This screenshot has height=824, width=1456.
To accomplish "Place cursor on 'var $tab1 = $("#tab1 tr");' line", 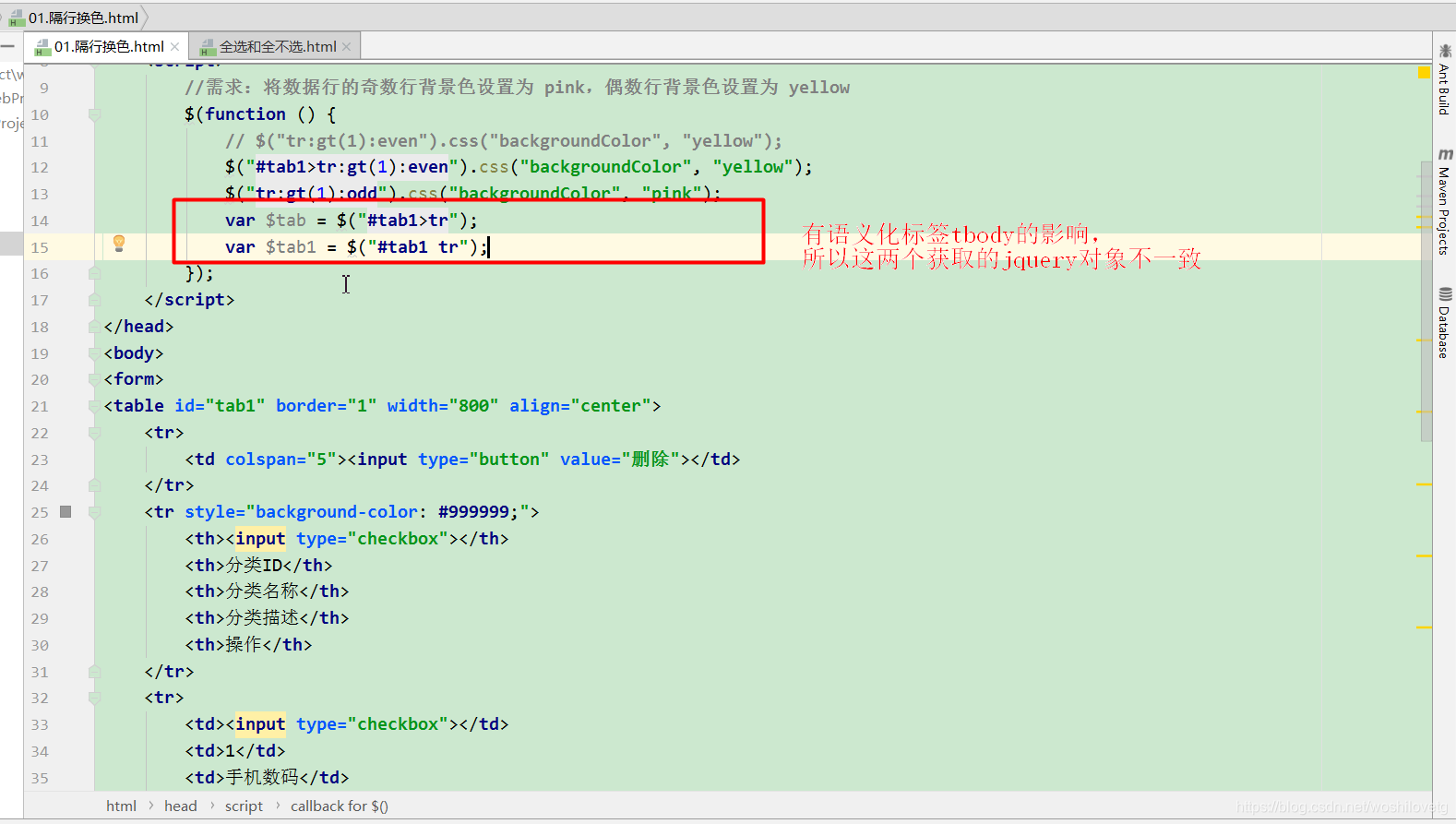I will [x=356, y=247].
